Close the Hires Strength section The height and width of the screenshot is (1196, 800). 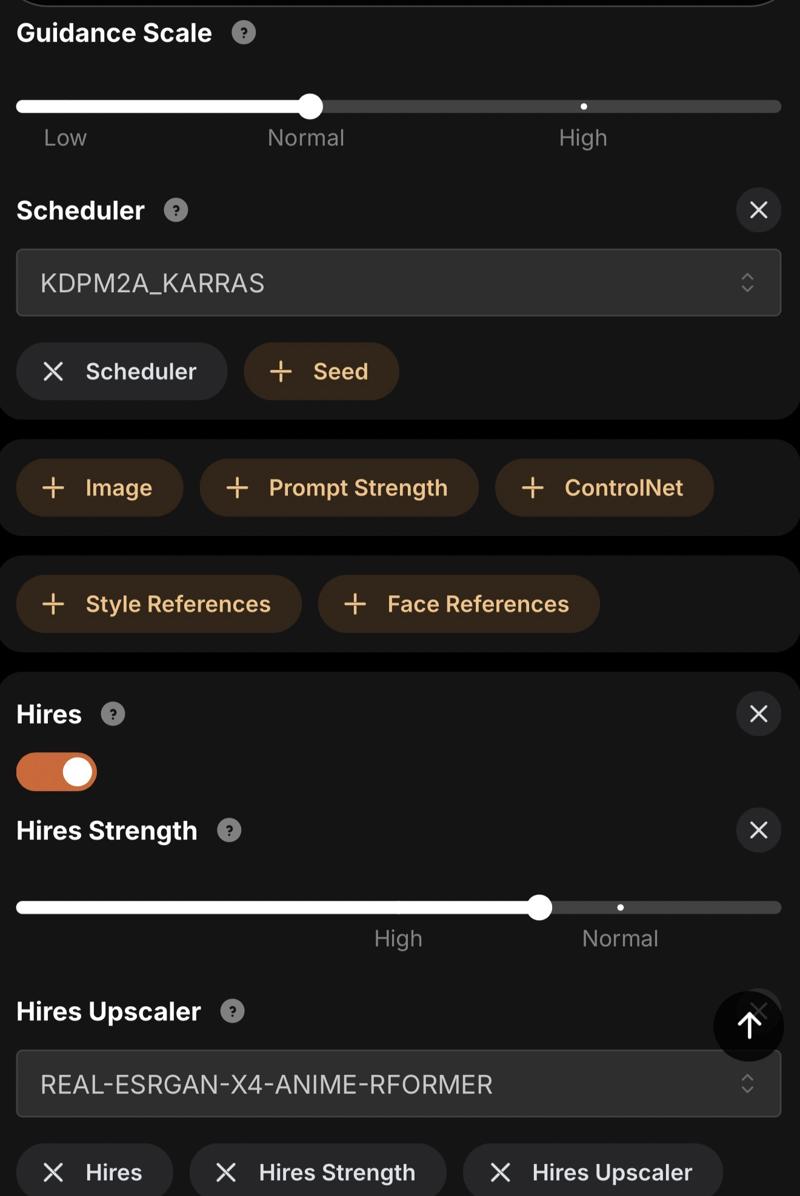758,831
